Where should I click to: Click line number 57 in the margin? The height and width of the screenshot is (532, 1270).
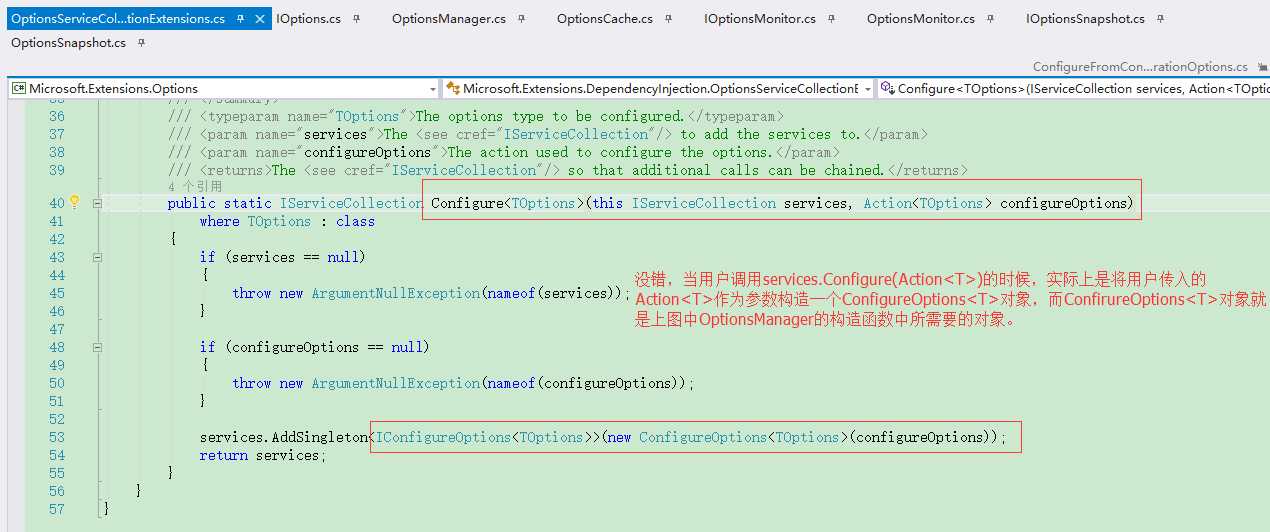pos(56,509)
